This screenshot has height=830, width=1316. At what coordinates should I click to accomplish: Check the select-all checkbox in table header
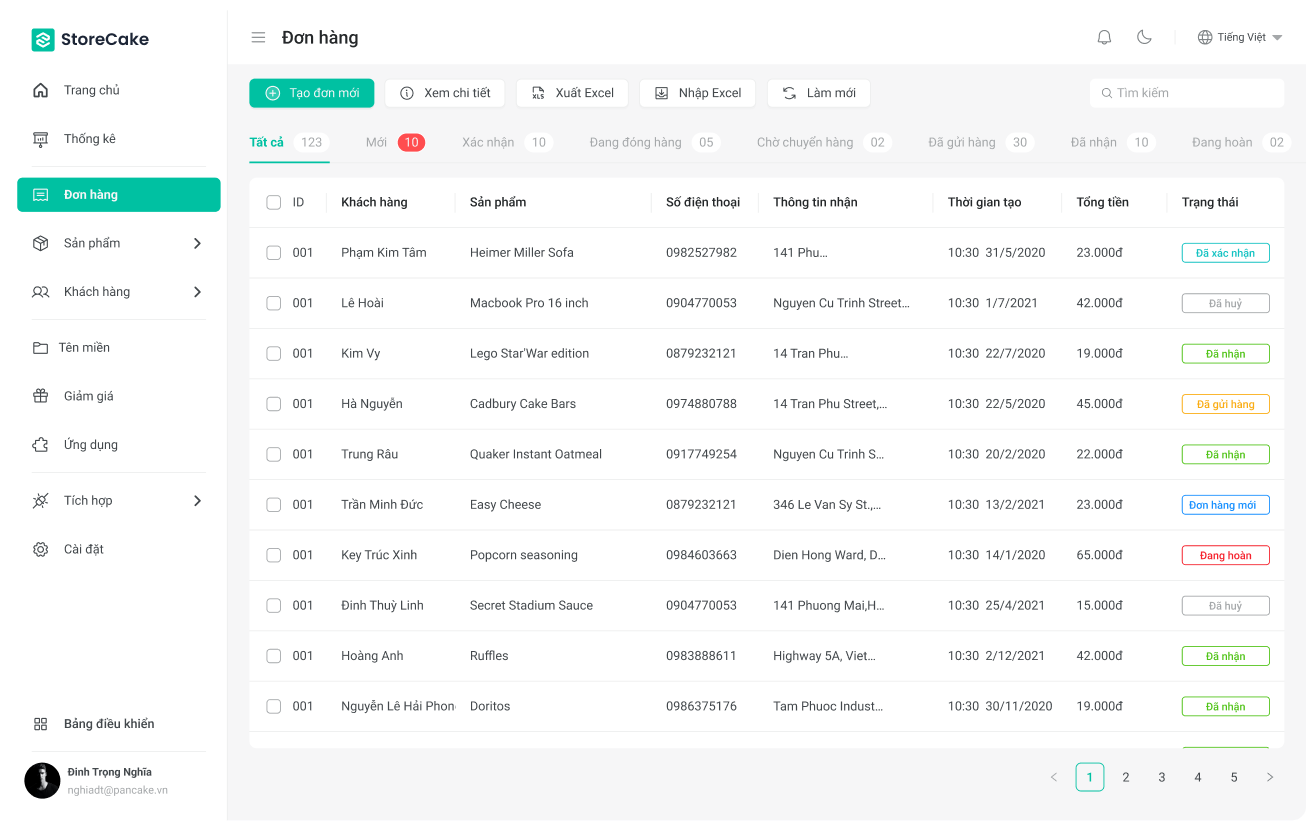(x=273, y=202)
